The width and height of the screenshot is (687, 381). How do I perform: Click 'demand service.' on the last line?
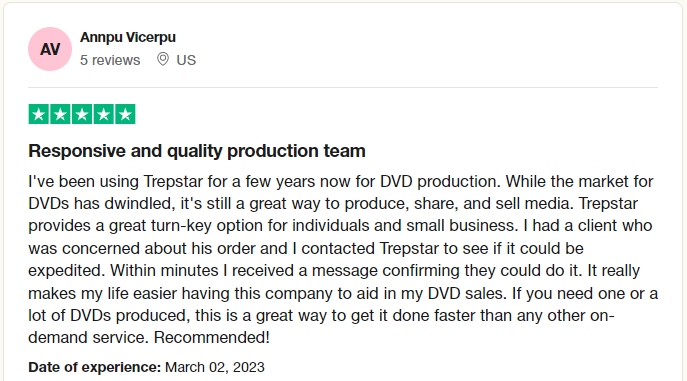[89, 338]
